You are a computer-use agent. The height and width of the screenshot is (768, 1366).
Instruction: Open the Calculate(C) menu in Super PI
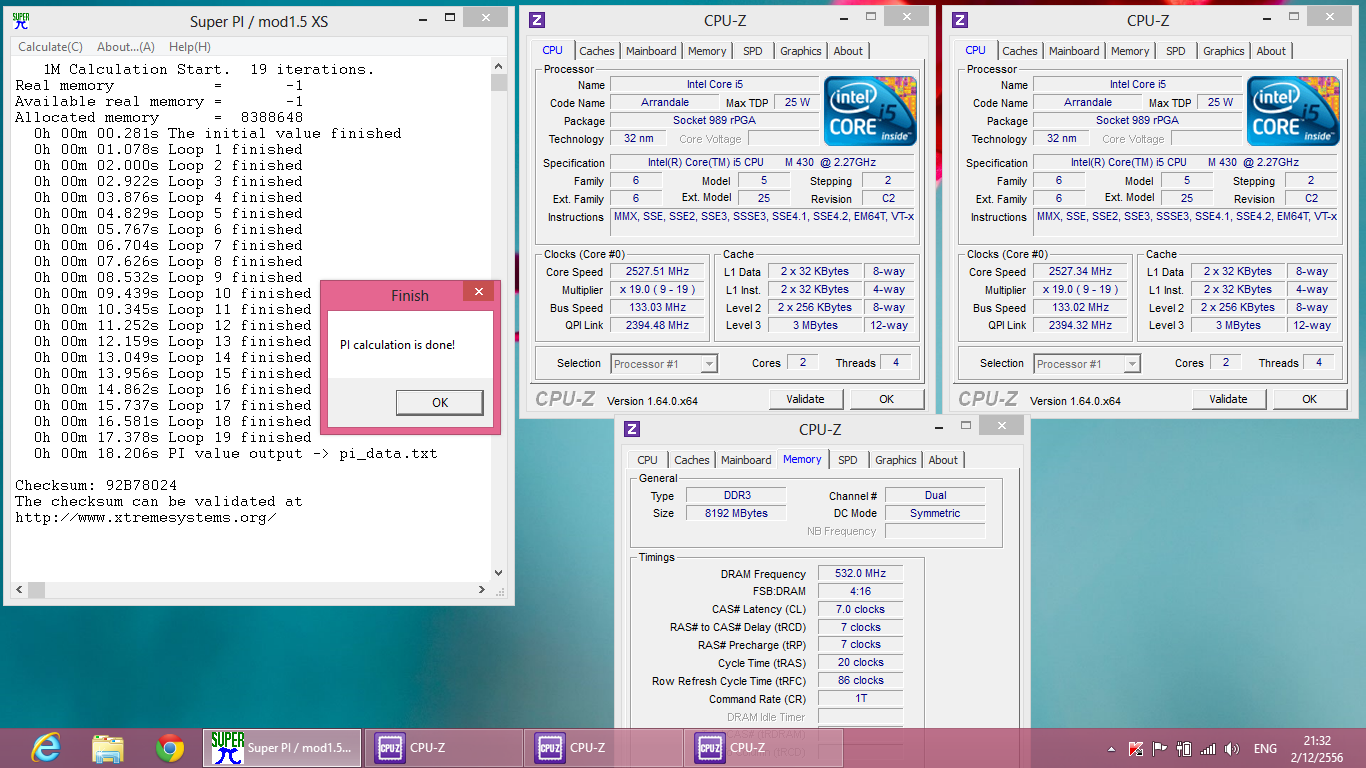(51, 47)
